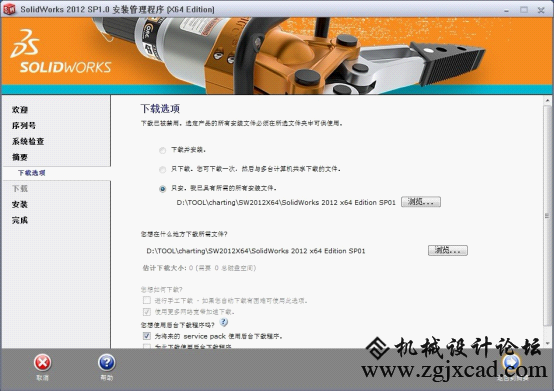Click the 下载选项 page heading
The image size is (554, 391).
coord(160,108)
